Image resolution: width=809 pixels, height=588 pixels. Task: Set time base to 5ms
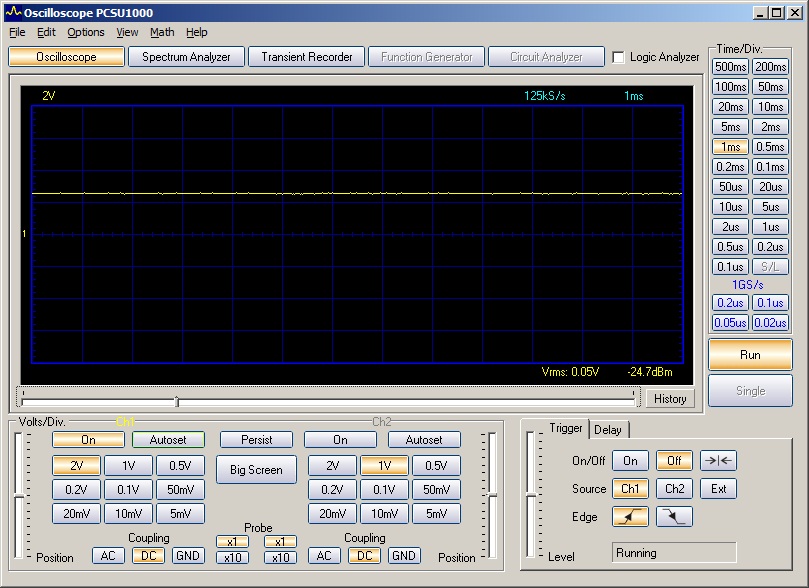tap(730, 127)
